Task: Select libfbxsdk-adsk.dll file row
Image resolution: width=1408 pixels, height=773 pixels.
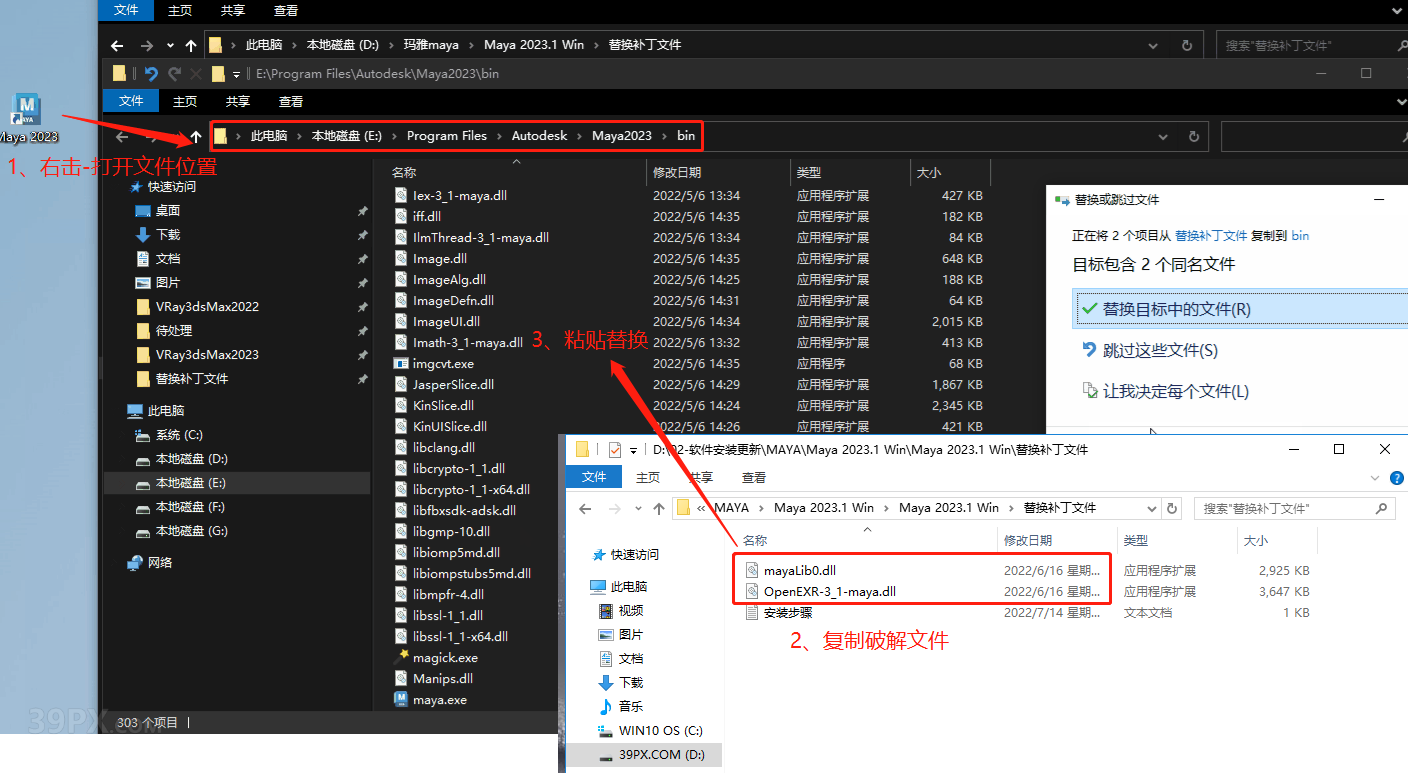Action: [690, 511]
